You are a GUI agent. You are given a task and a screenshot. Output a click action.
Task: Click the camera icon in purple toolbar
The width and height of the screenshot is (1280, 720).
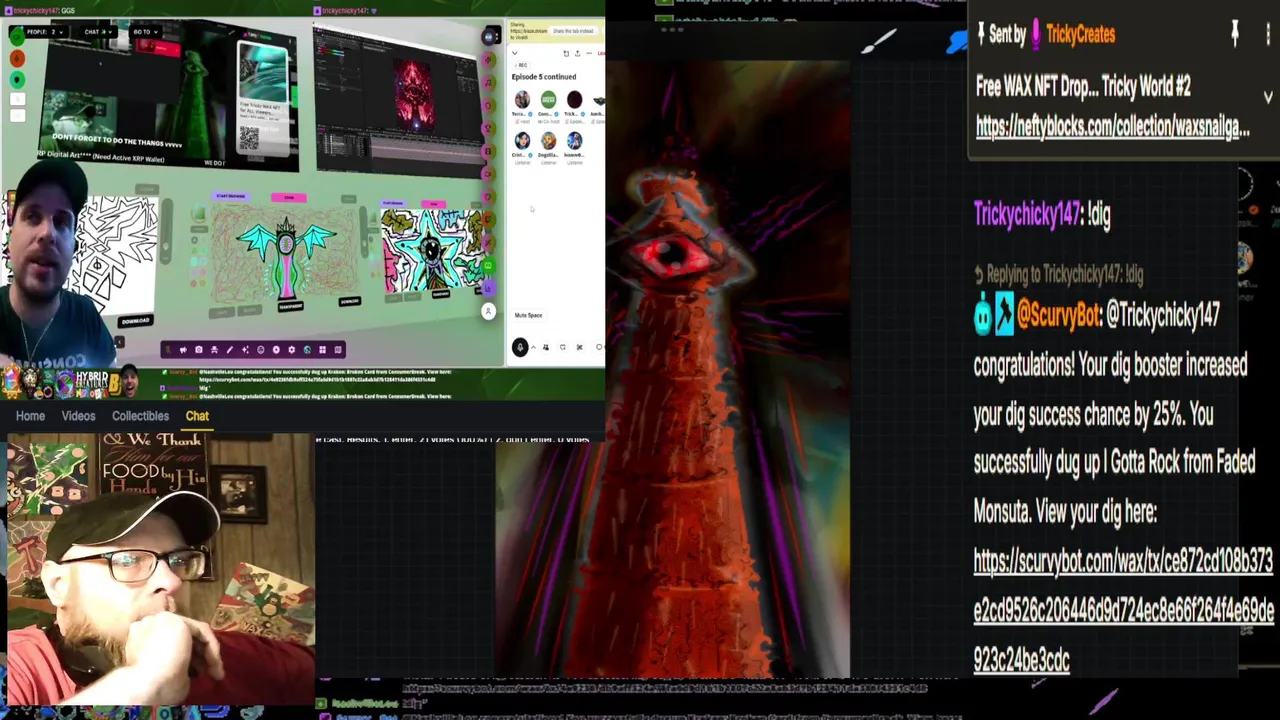(x=199, y=350)
